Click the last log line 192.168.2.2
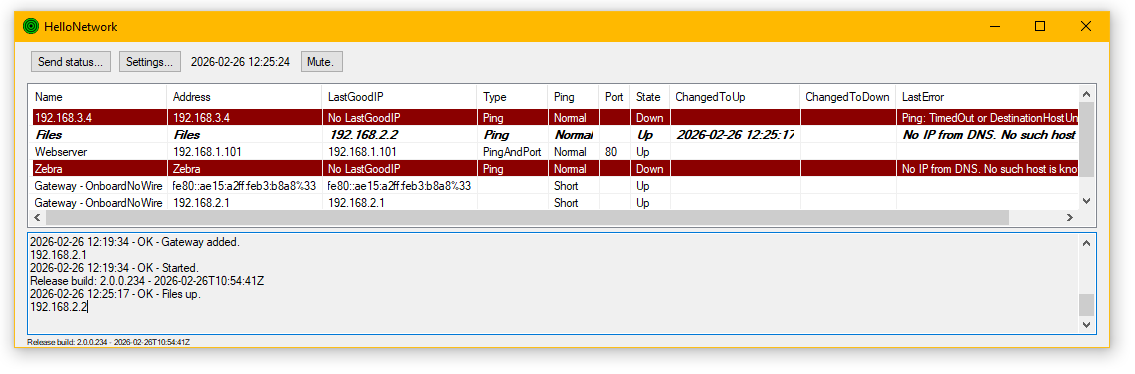 [x=59, y=307]
